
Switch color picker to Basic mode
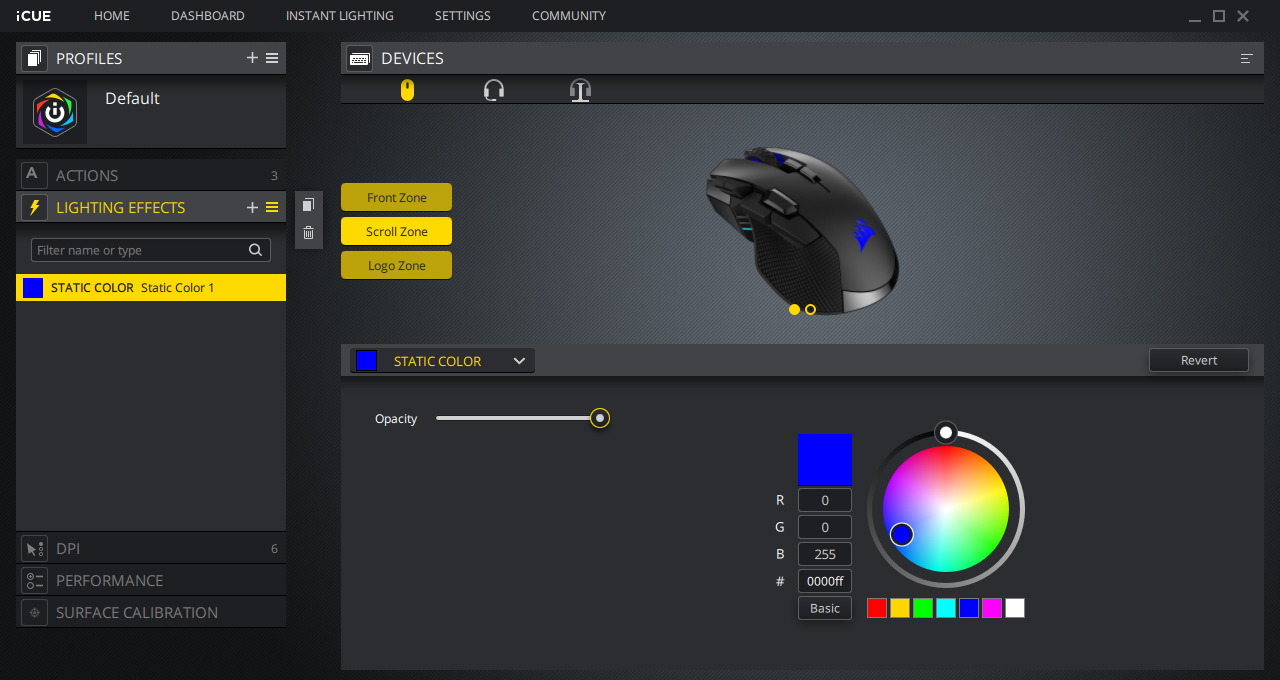(x=825, y=608)
